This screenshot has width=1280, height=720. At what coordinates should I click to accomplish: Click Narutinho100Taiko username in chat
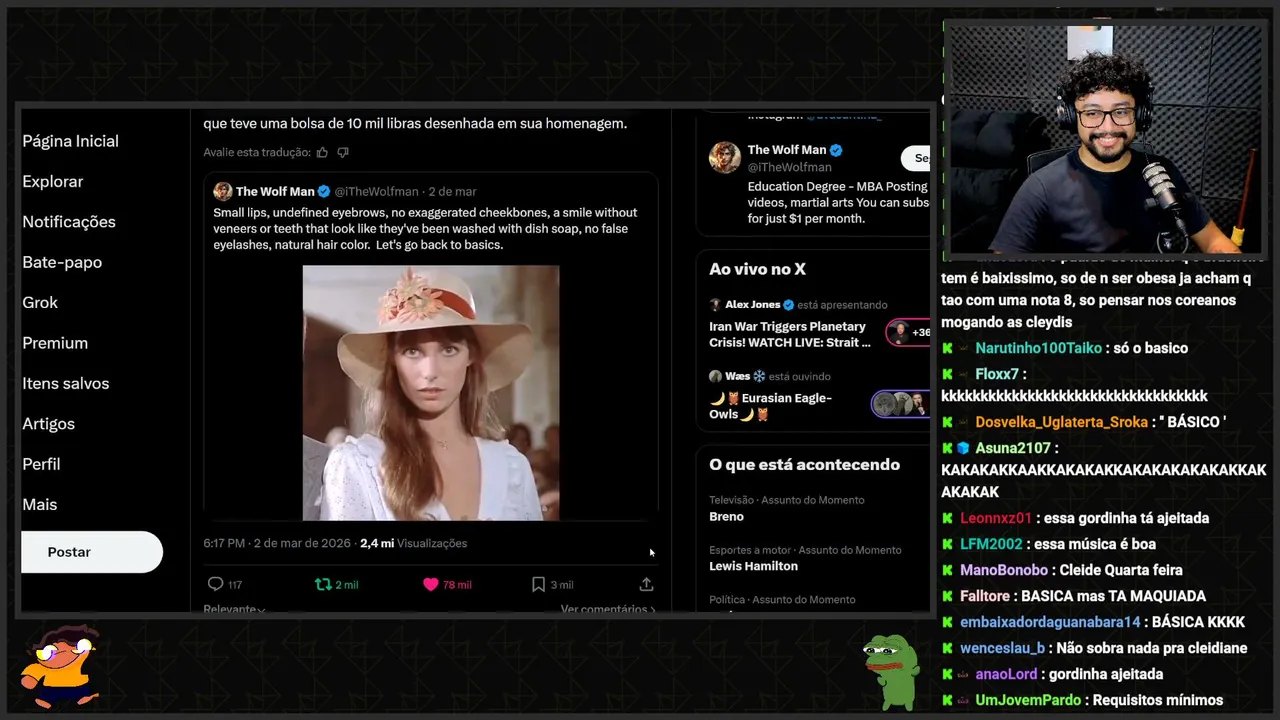pos(1039,348)
